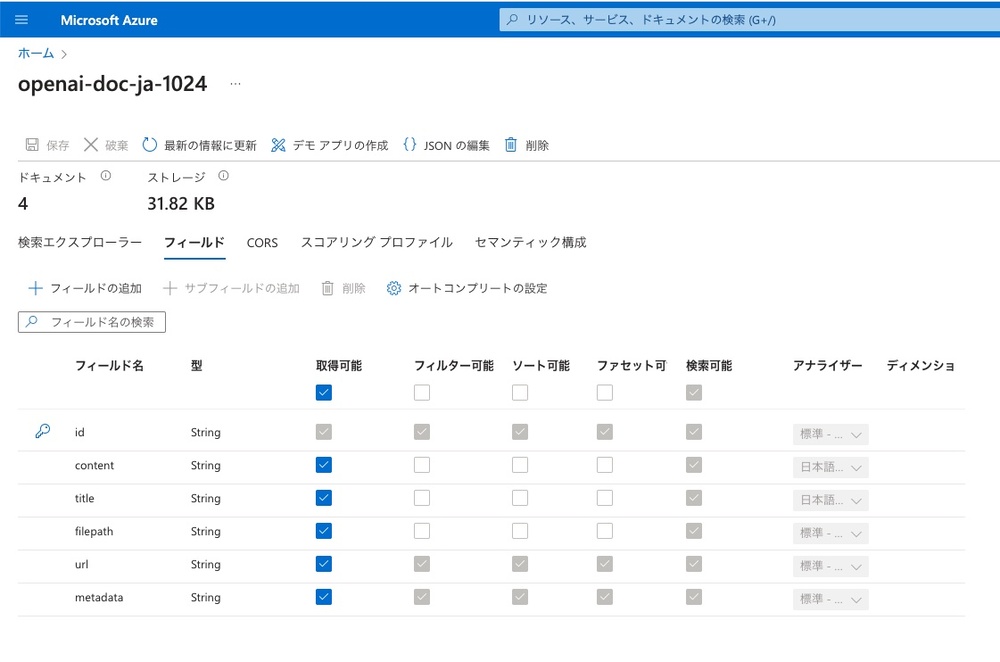This screenshot has height=662, width=1000.
Task: Uncheck 取得可能 for the content field
Action: (324, 466)
